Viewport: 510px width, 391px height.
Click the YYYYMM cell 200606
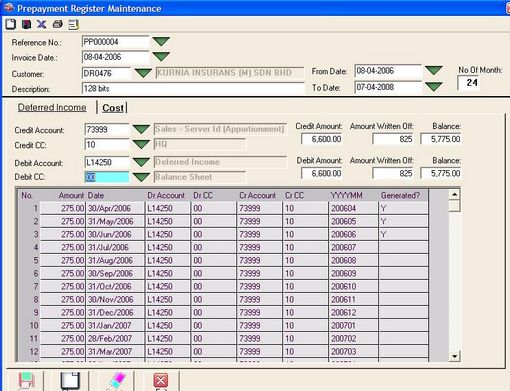pyautogui.click(x=354, y=234)
